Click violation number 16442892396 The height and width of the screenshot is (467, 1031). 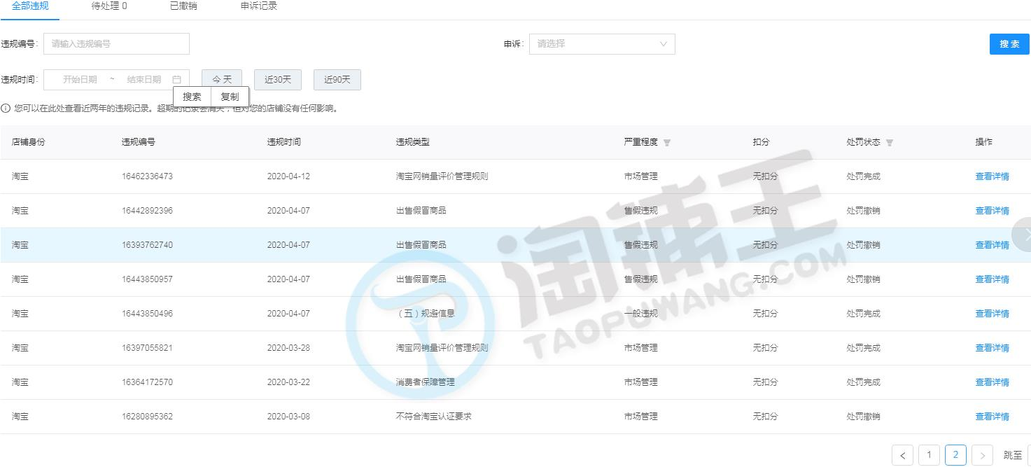click(x=147, y=211)
